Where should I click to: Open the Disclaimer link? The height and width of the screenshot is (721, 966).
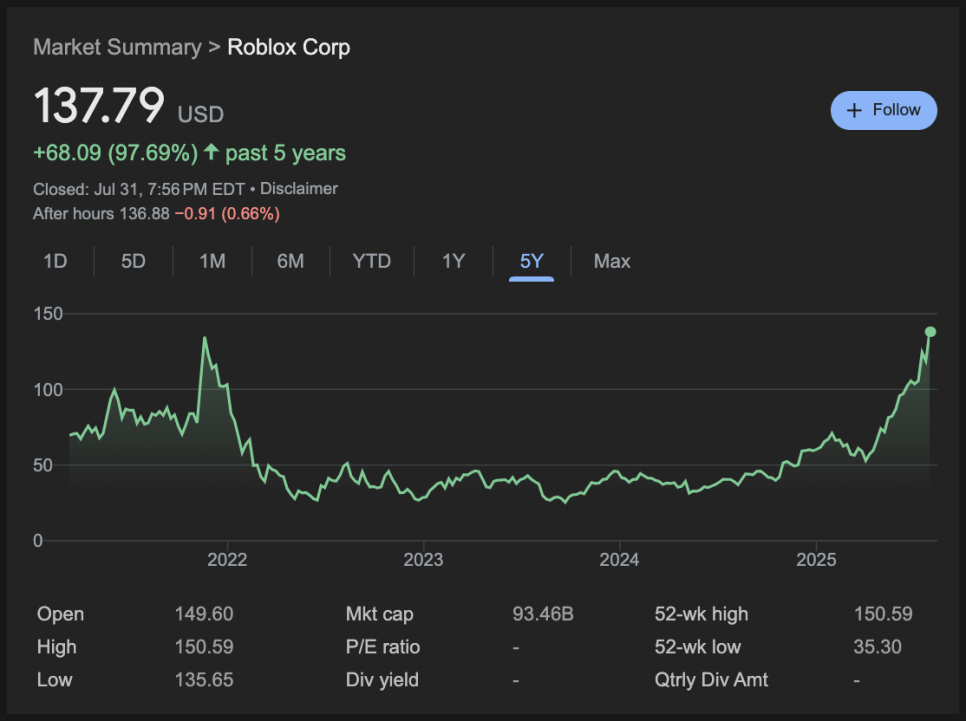[299, 189]
